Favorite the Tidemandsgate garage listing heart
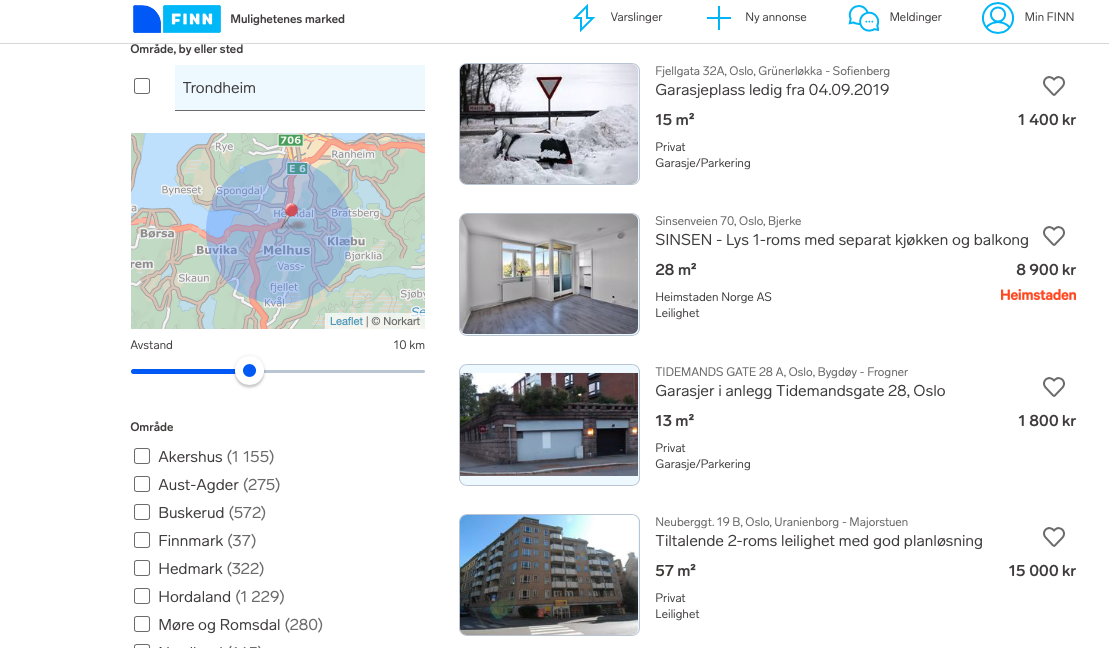Screen dimensions: 1109x648 pos(1054,386)
